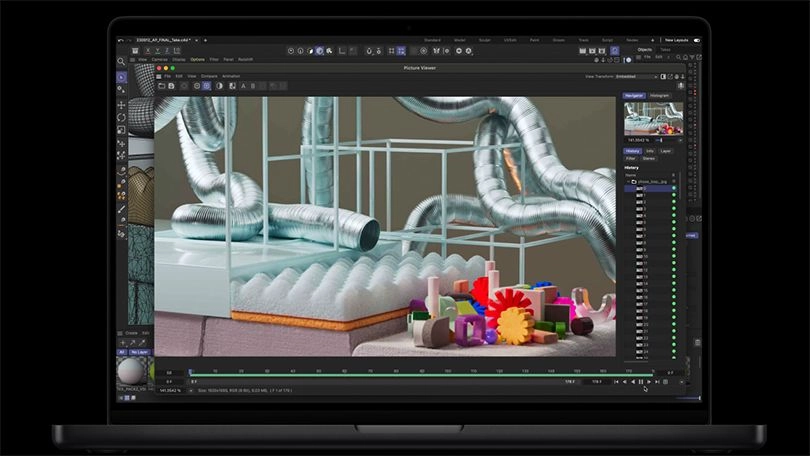The height and width of the screenshot is (456, 810).
Task: Jump to the first frame
Action: coord(616,382)
